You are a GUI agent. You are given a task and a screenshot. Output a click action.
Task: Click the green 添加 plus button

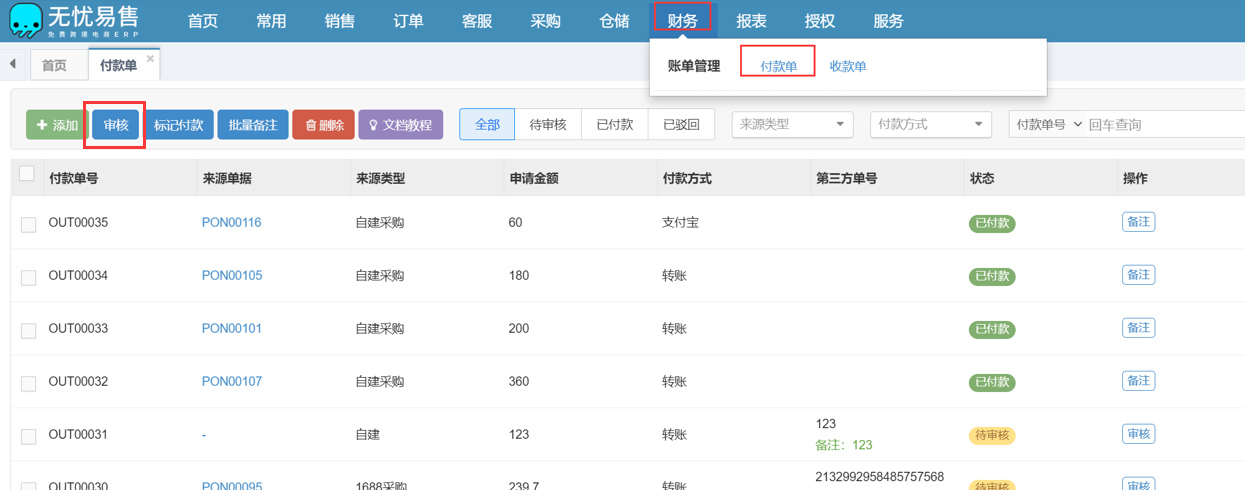[56, 125]
